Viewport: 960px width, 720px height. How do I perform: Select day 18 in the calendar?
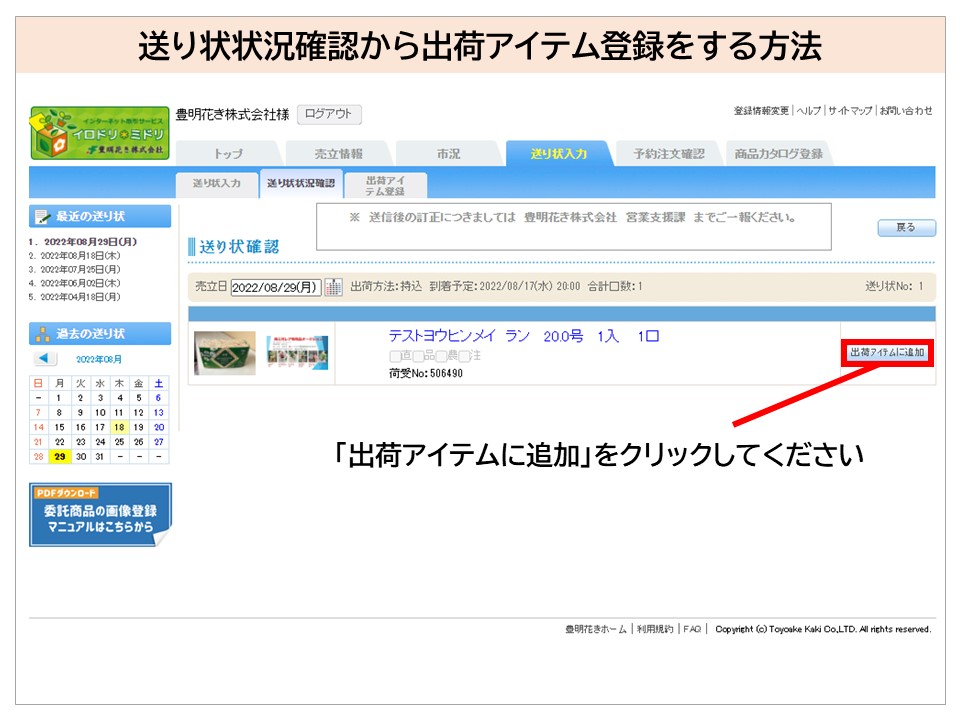pyautogui.click(x=118, y=427)
